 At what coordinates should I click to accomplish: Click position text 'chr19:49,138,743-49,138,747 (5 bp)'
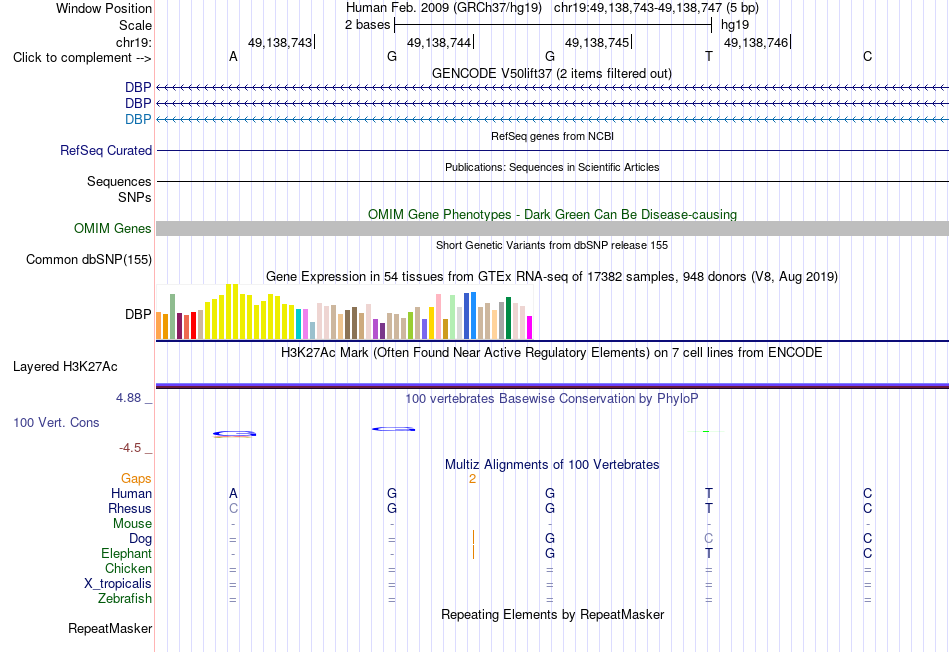click(656, 8)
